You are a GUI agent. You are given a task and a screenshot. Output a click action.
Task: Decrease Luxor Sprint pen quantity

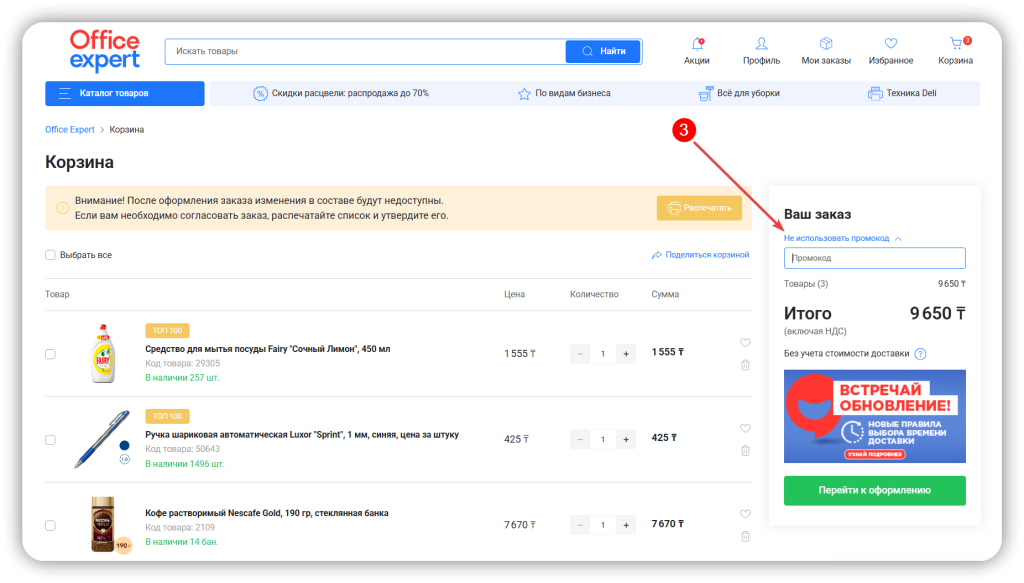[580, 439]
